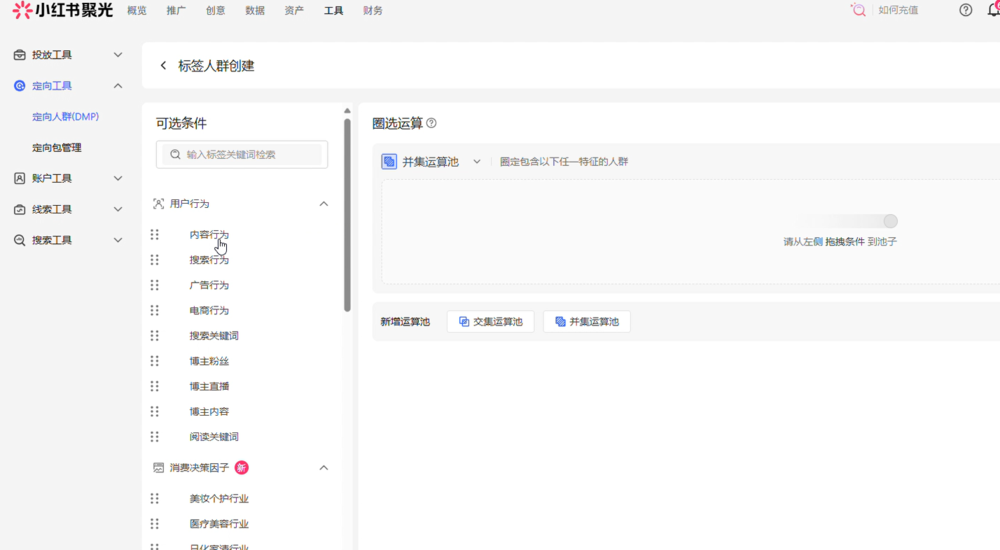Click the toggle above the drag hint
Screen dimensions: 1000x550
pos(891,221)
